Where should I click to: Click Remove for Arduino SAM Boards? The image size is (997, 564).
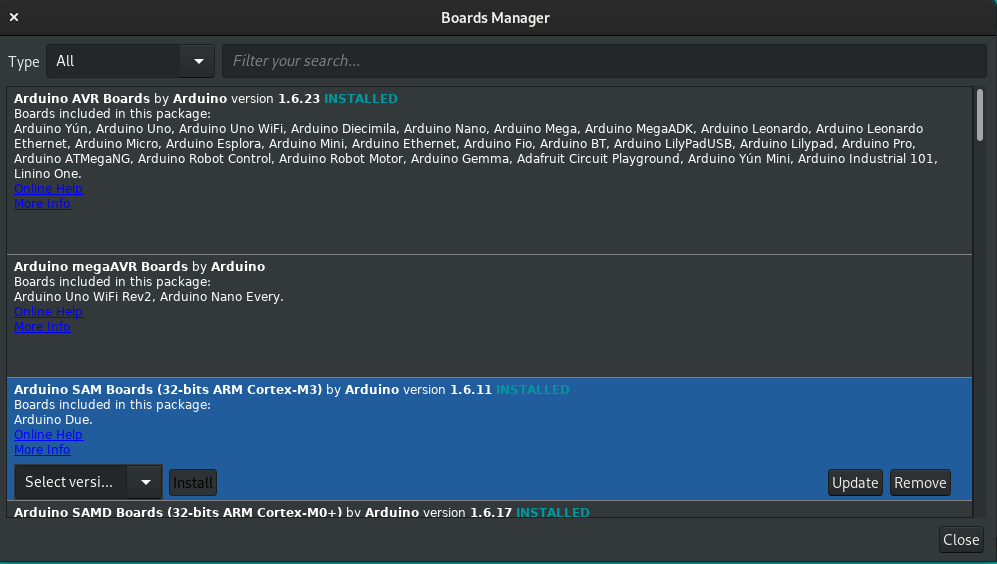920,483
